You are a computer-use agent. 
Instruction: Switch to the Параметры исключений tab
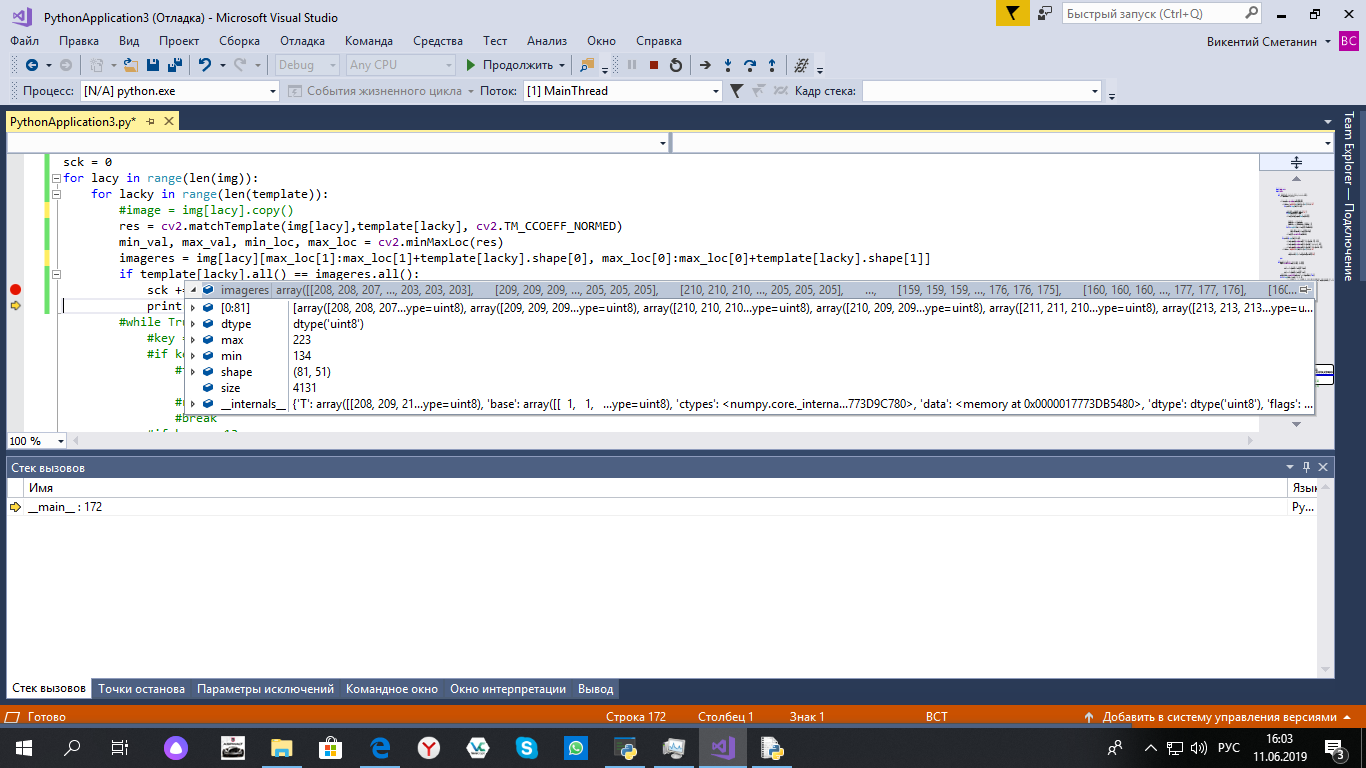tap(265, 689)
